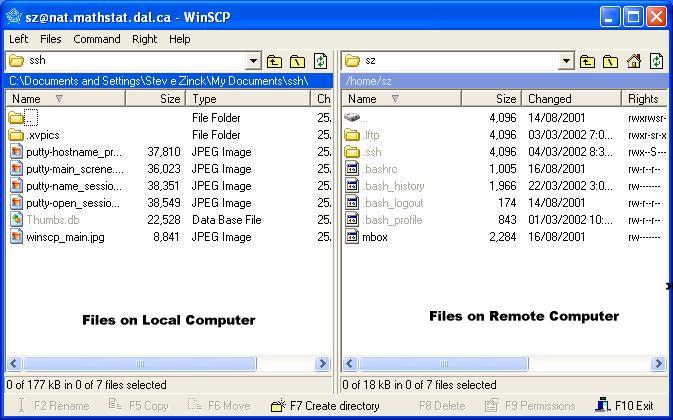Click the remote .ssh folder icon

[352, 152]
